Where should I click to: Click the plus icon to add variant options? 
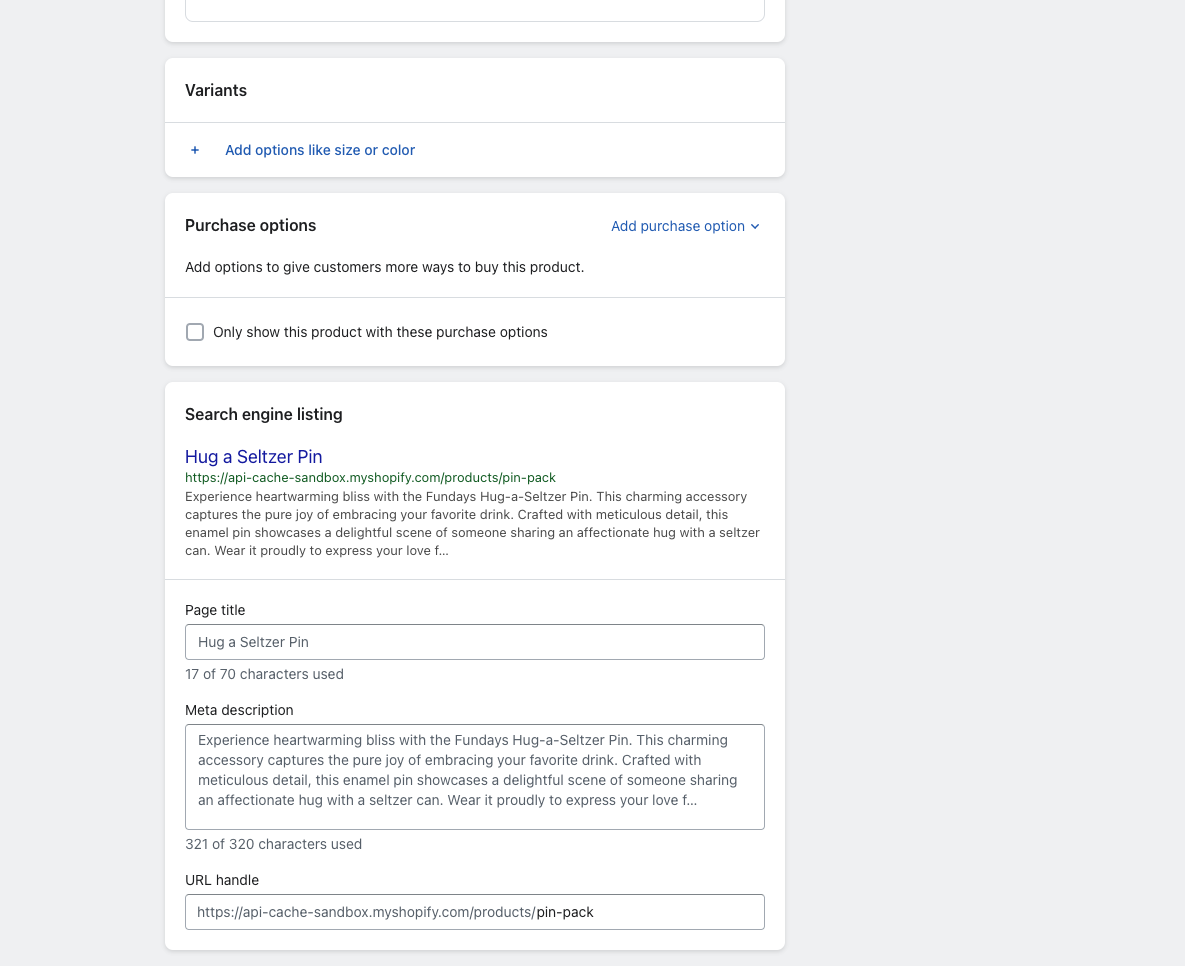click(x=195, y=150)
